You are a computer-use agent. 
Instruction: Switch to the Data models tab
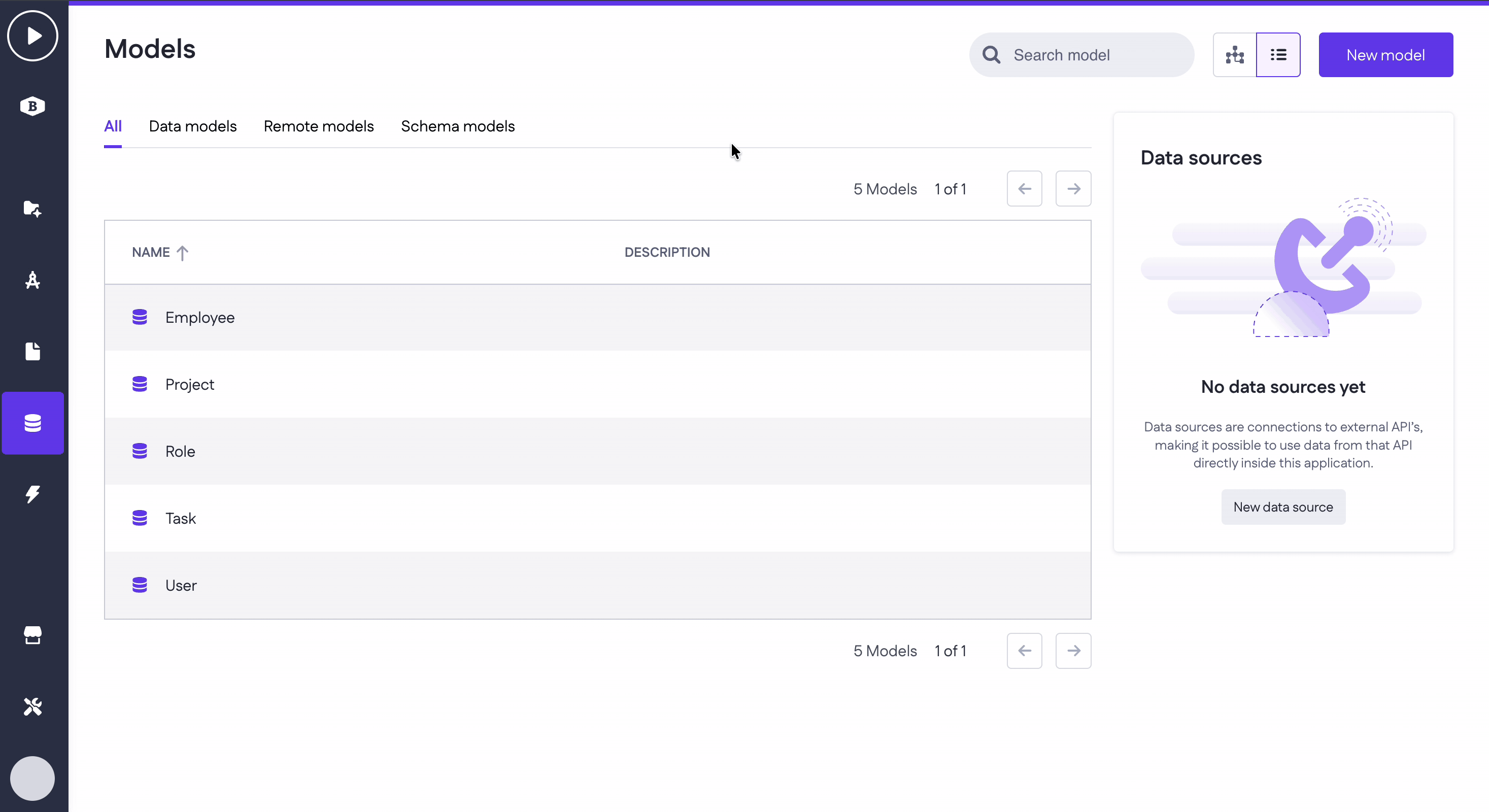(x=192, y=126)
